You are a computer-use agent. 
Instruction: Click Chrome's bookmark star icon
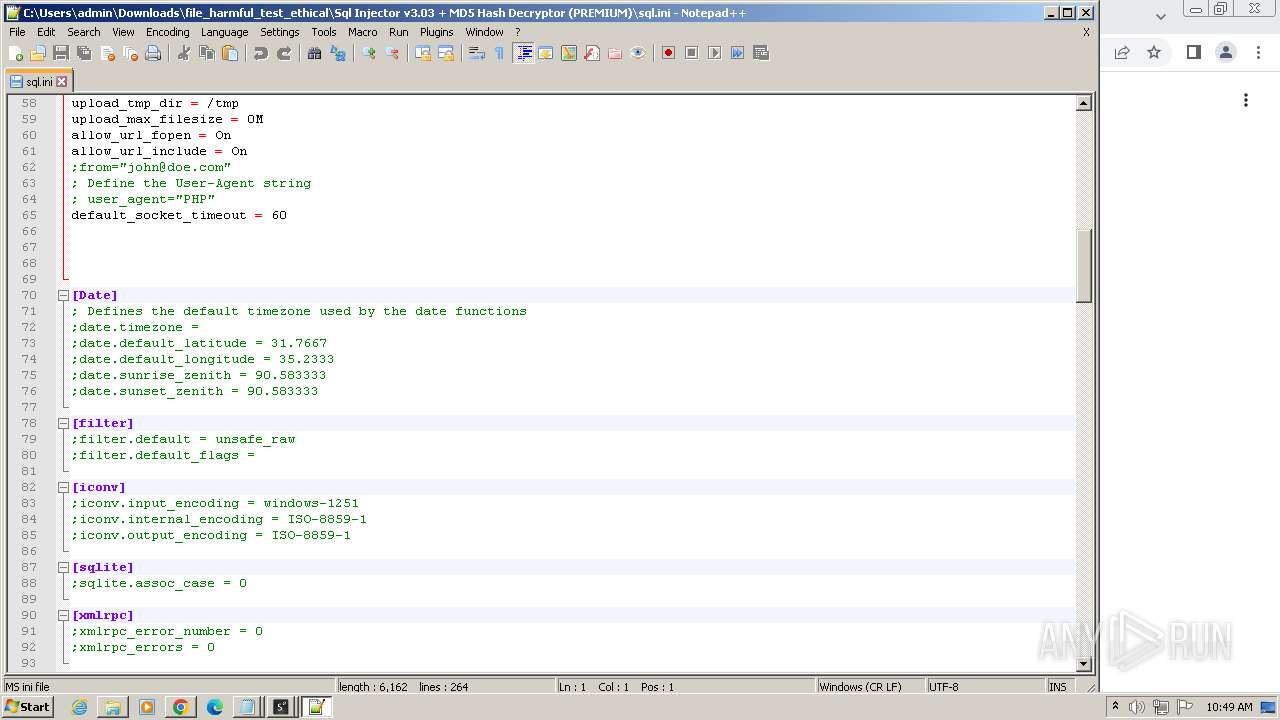(1154, 52)
